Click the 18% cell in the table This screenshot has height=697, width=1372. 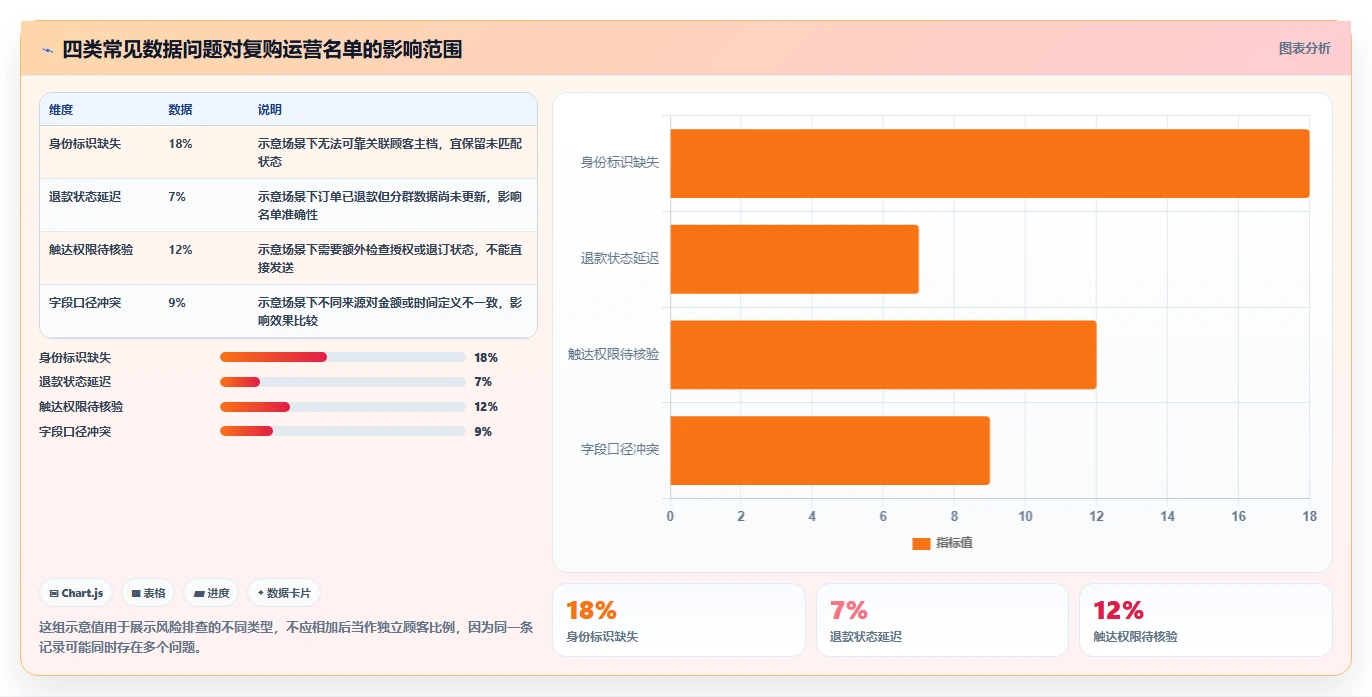pyautogui.click(x=181, y=144)
